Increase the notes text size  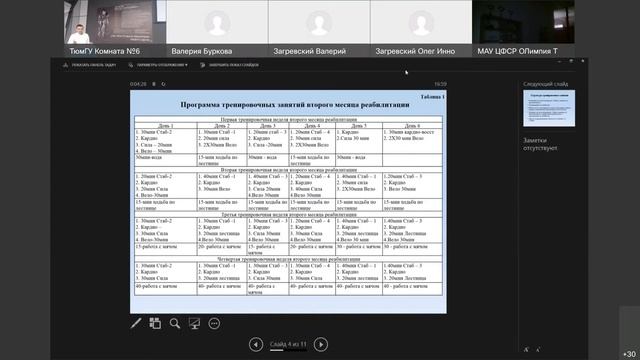(527, 349)
